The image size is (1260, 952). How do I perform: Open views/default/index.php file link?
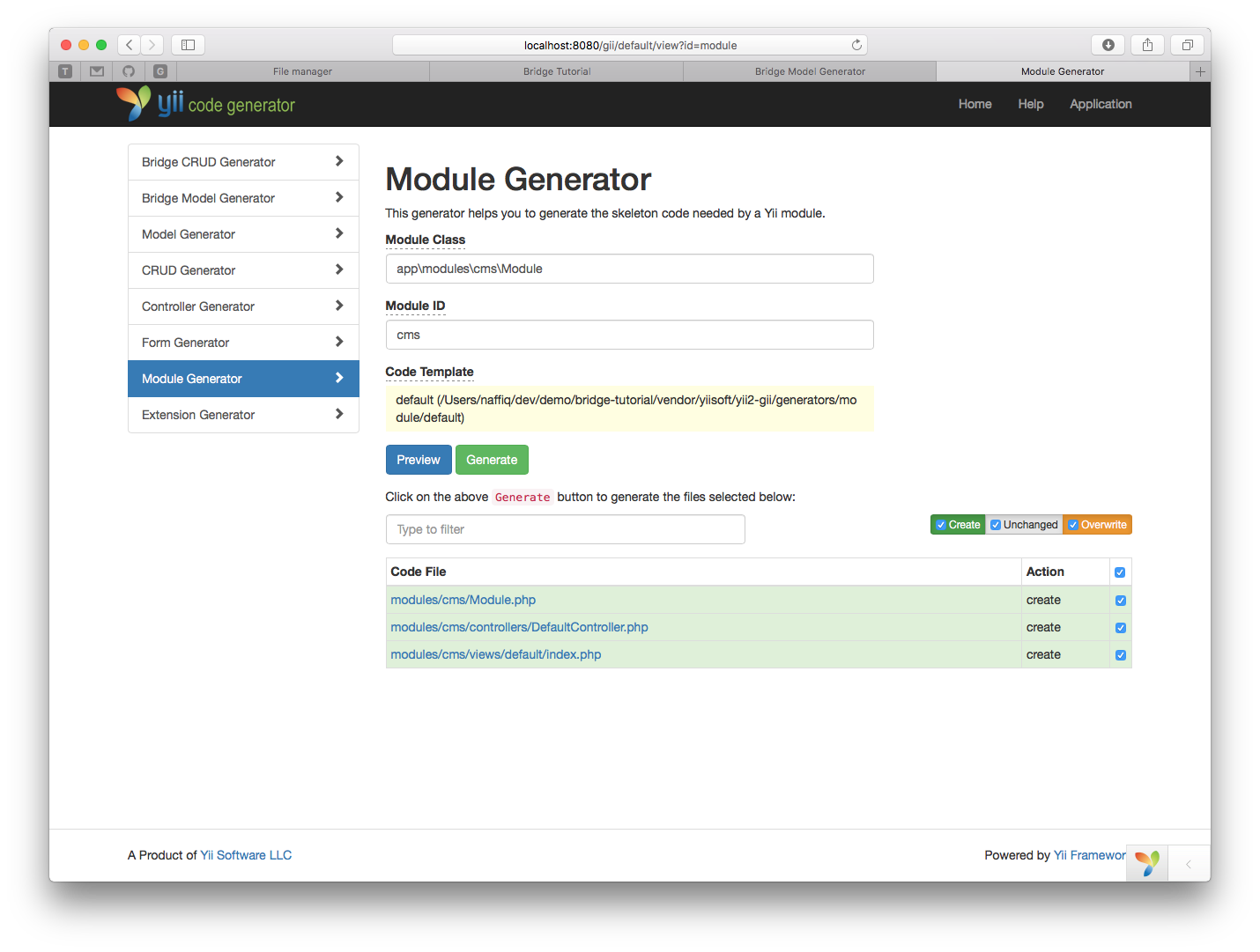pyautogui.click(x=496, y=654)
